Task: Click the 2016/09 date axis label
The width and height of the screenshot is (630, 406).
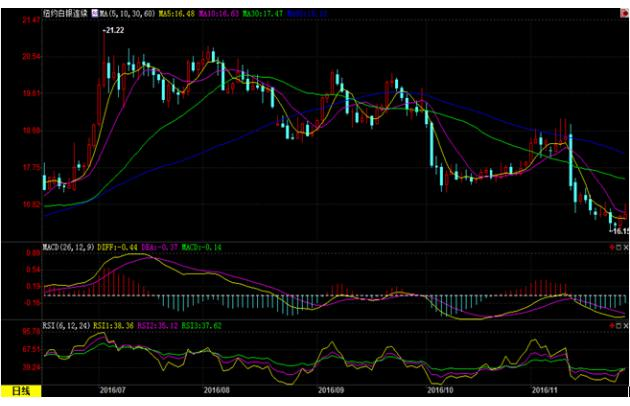Action: click(x=331, y=390)
